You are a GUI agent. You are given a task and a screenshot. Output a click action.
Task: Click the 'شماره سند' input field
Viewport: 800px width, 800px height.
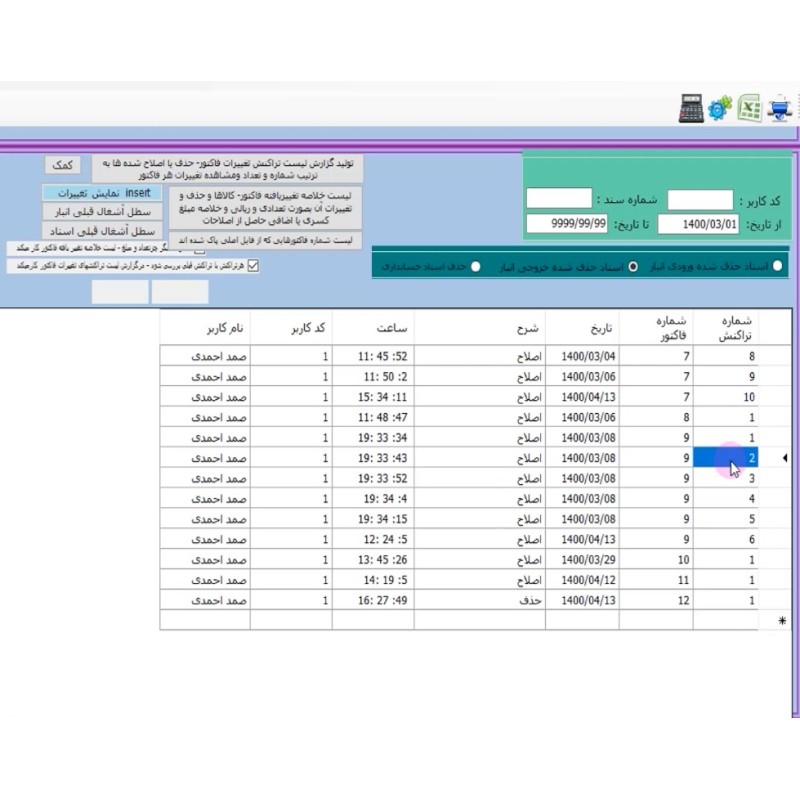(559, 199)
